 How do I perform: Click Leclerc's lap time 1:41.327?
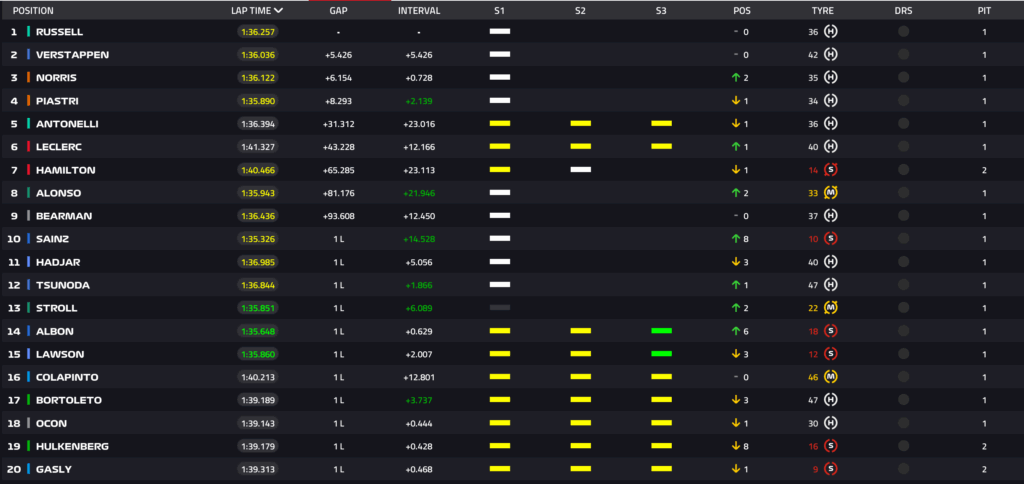point(258,147)
